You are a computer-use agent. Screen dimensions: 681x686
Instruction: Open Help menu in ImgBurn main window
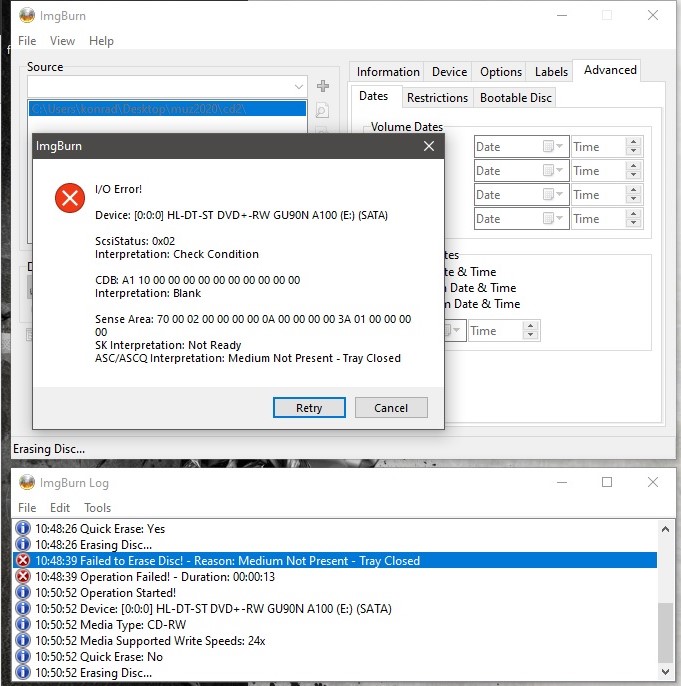point(101,41)
